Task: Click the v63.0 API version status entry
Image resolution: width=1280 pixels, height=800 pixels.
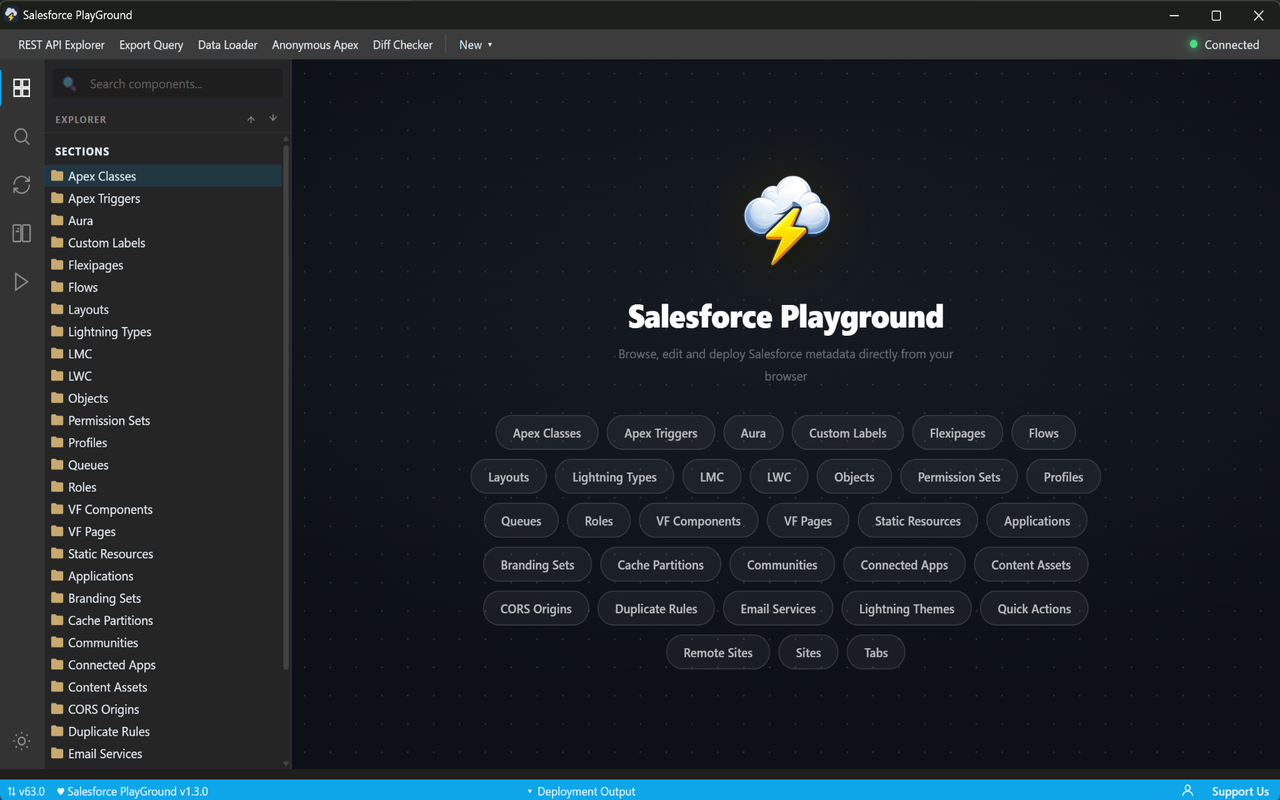Action: (x=26, y=791)
